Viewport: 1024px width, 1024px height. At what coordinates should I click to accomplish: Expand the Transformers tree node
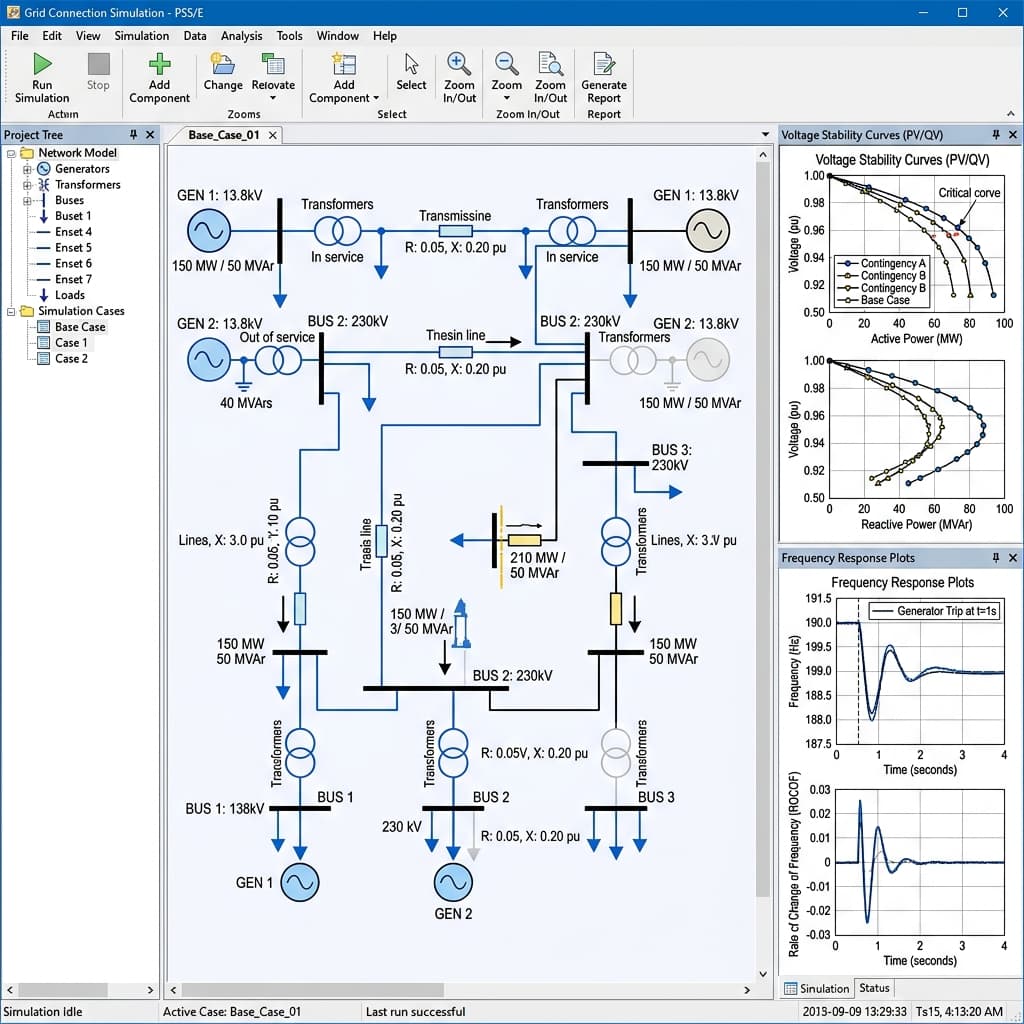pos(27,185)
